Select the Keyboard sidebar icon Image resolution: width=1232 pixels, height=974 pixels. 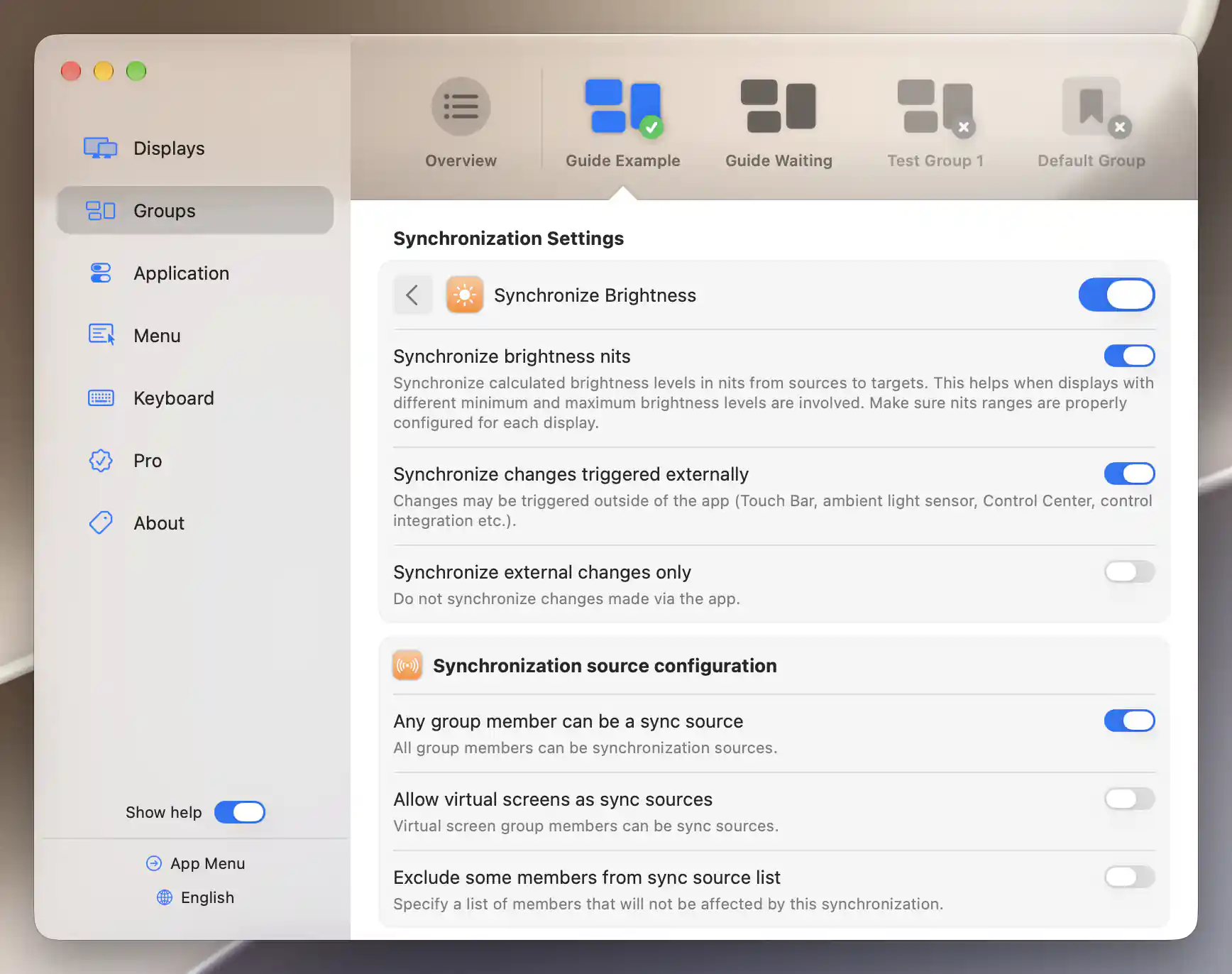tap(101, 398)
